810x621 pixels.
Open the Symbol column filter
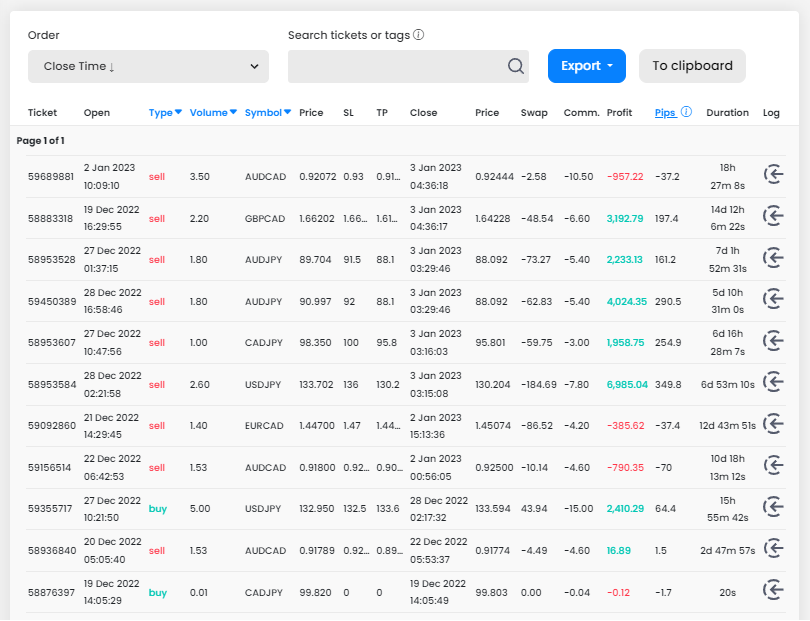click(x=267, y=112)
